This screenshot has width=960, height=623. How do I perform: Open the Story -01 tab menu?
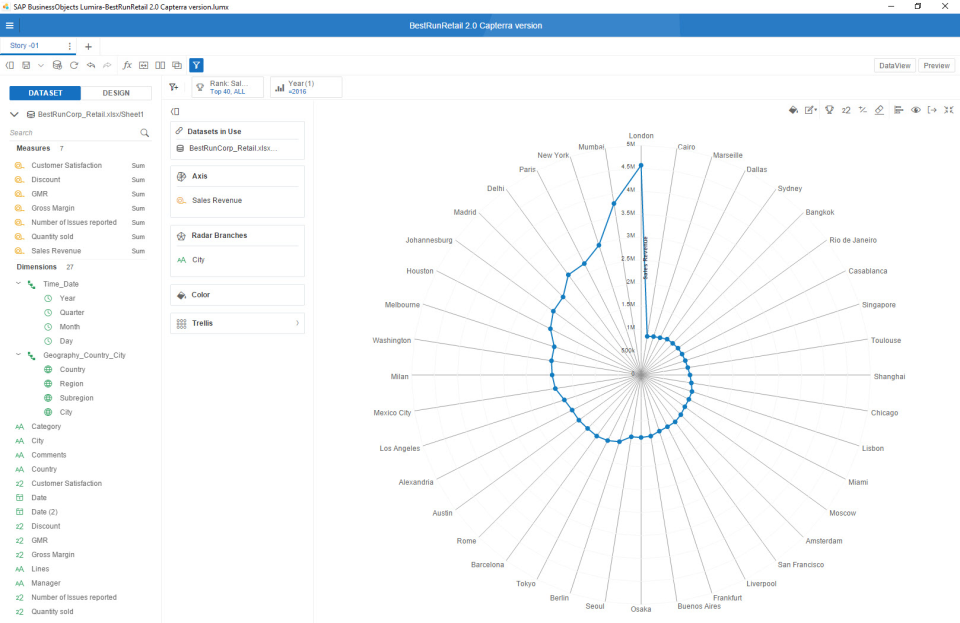[x=68, y=46]
